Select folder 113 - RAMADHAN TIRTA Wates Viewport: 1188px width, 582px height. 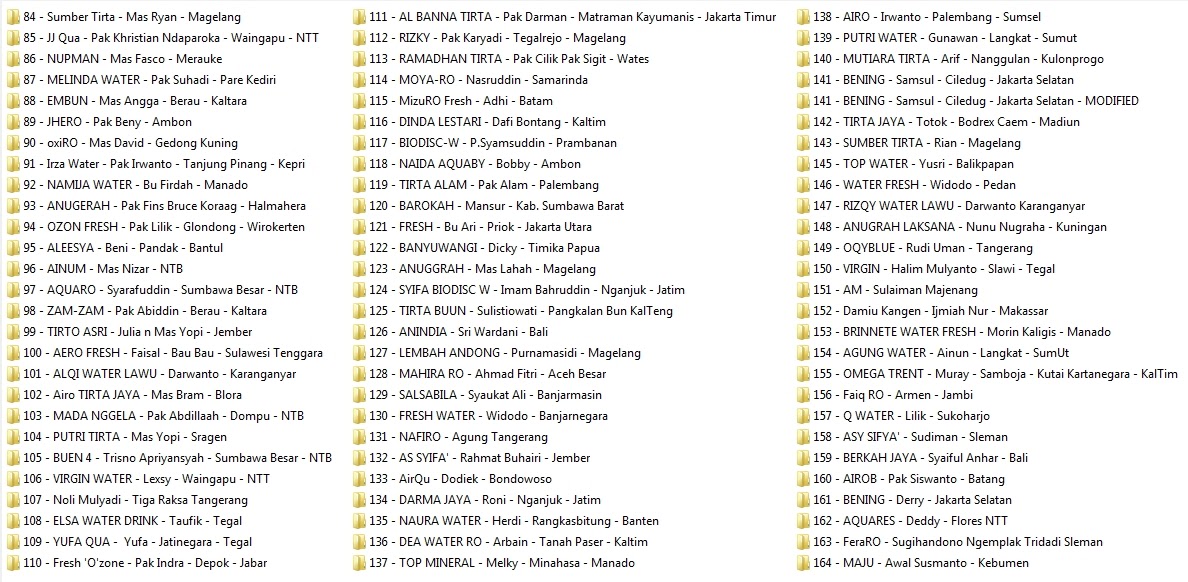[502, 58]
